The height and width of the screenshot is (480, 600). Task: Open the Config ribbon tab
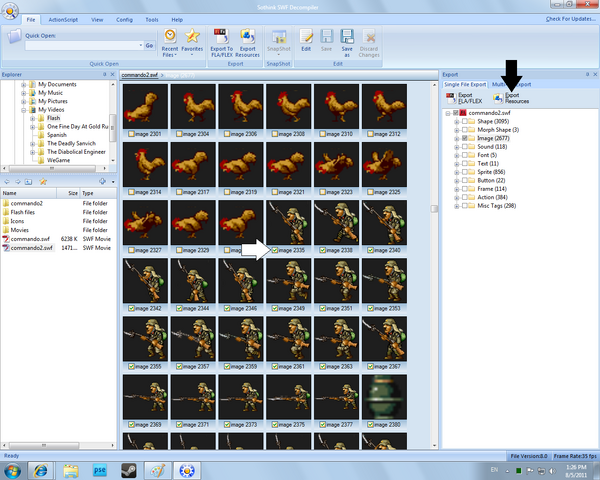coord(124,20)
